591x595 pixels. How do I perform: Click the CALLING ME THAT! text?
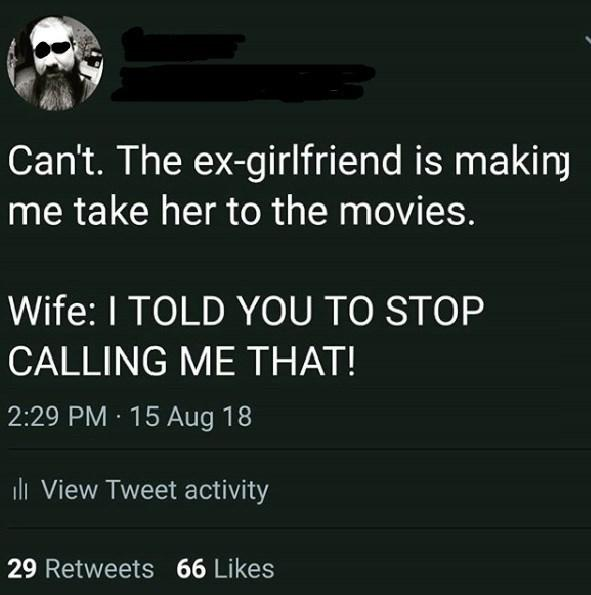(183, 361)
